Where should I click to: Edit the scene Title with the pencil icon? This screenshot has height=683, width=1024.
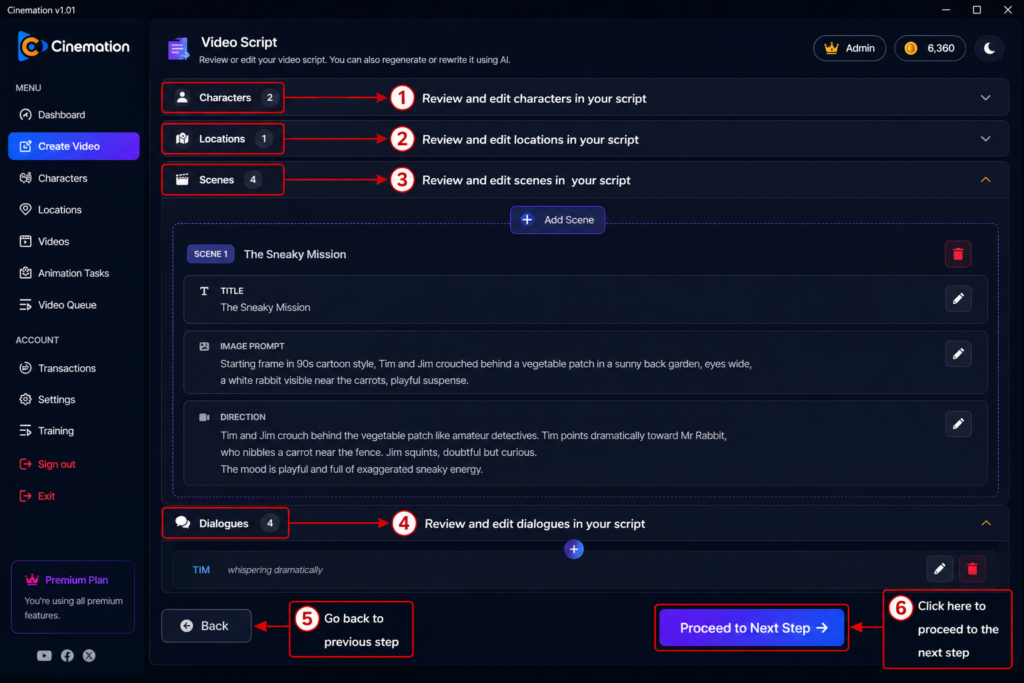pos(957,299)
